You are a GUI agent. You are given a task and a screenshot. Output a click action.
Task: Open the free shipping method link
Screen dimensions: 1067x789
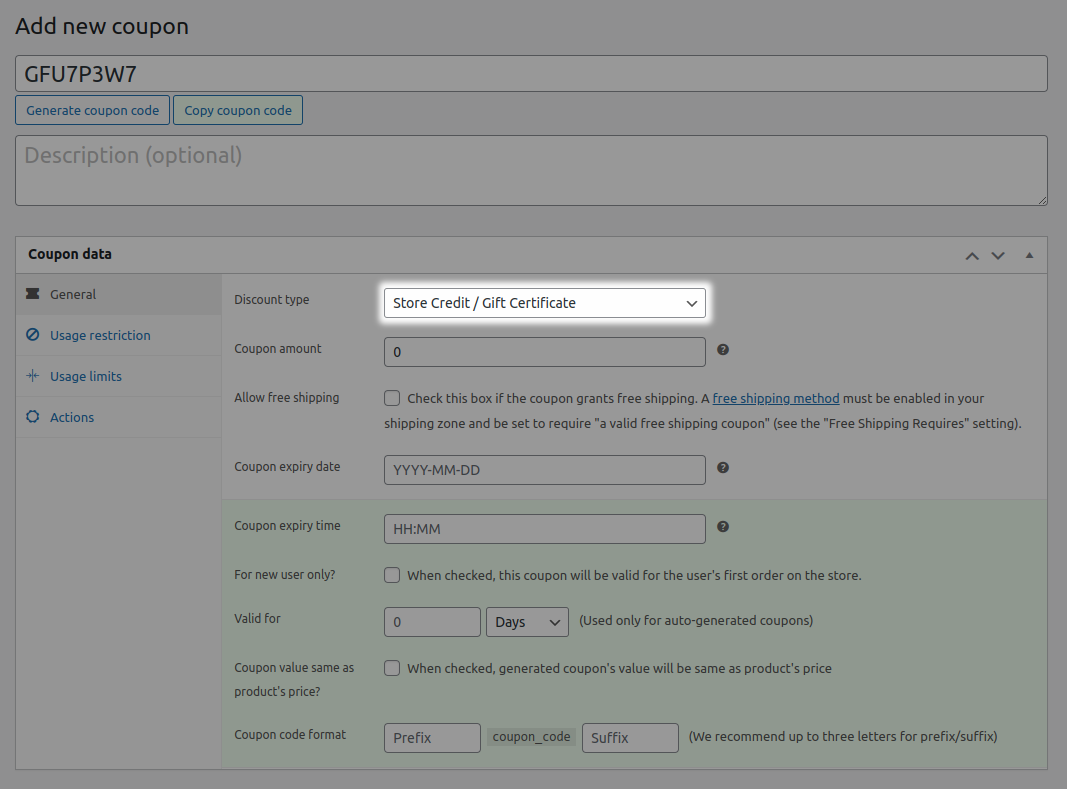click(775, 398)
